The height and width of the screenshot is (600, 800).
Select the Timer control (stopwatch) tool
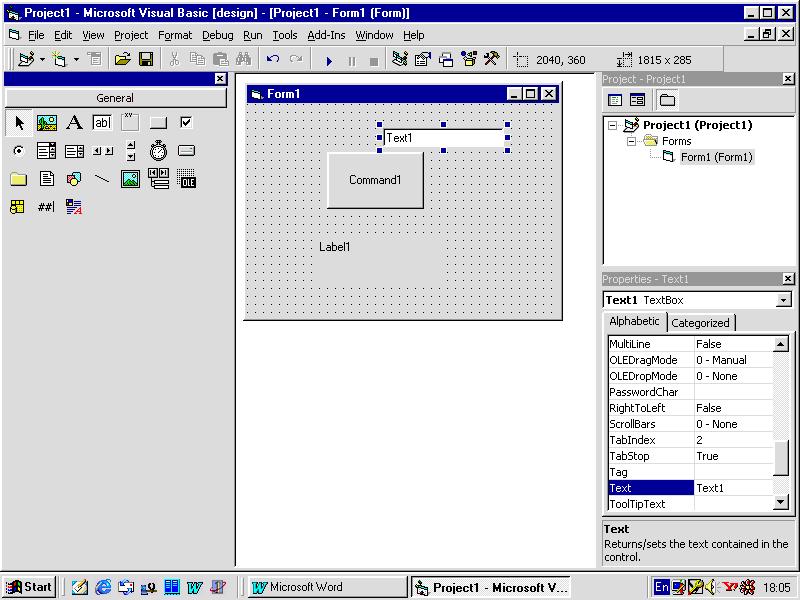pos(158,151)
